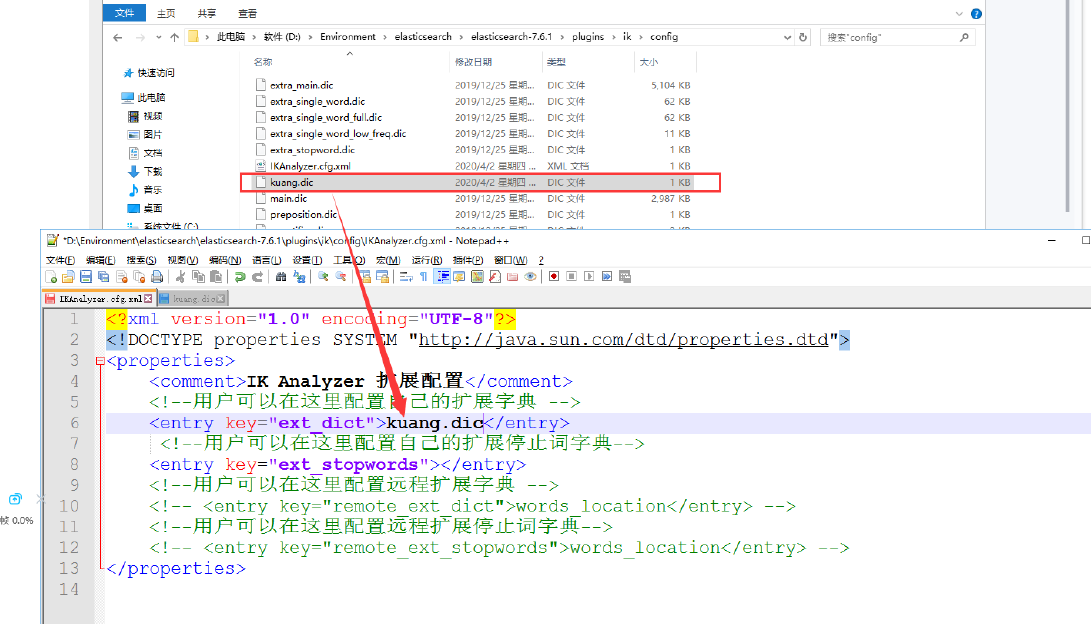Click the Cut scissors icon in toolbar

coord(181,277)
